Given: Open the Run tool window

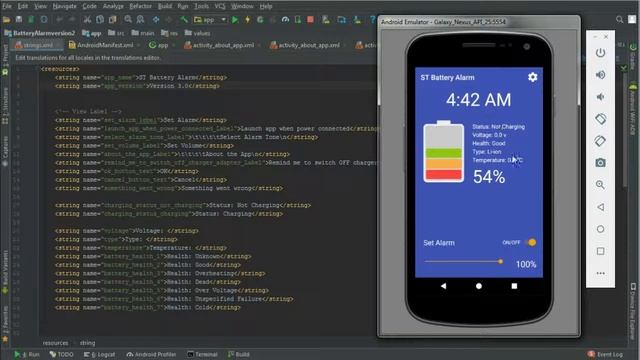Looking at the screenshot, I should click(x=27, y=354).
